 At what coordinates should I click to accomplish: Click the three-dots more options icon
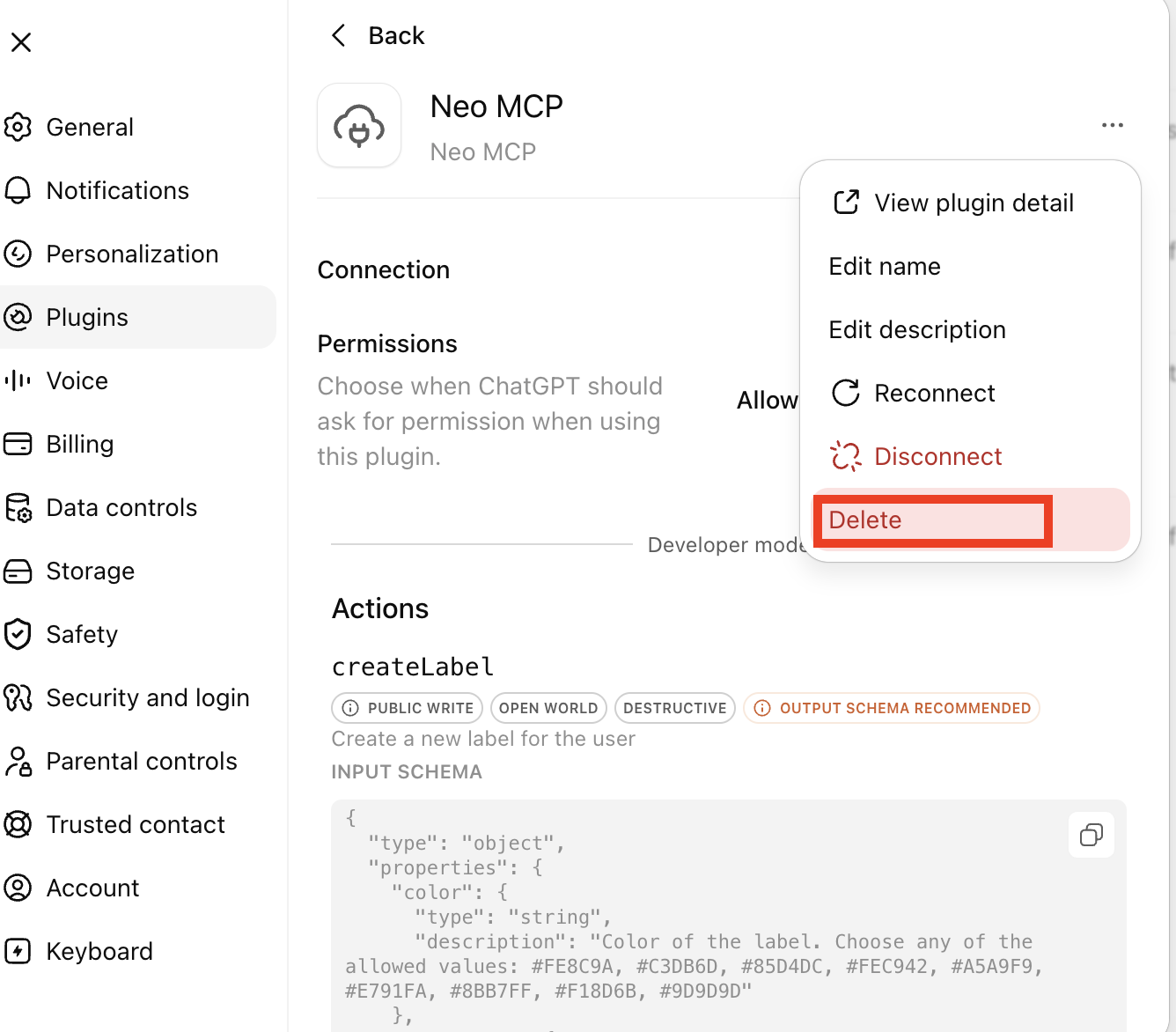point(1113,125)
